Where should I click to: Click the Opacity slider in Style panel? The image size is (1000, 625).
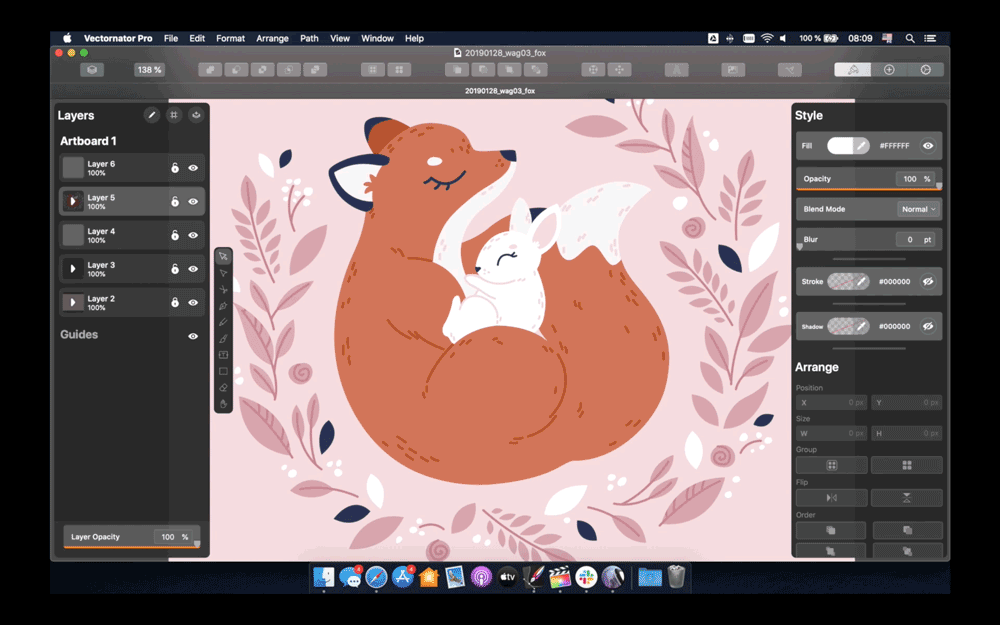[869, 188]
